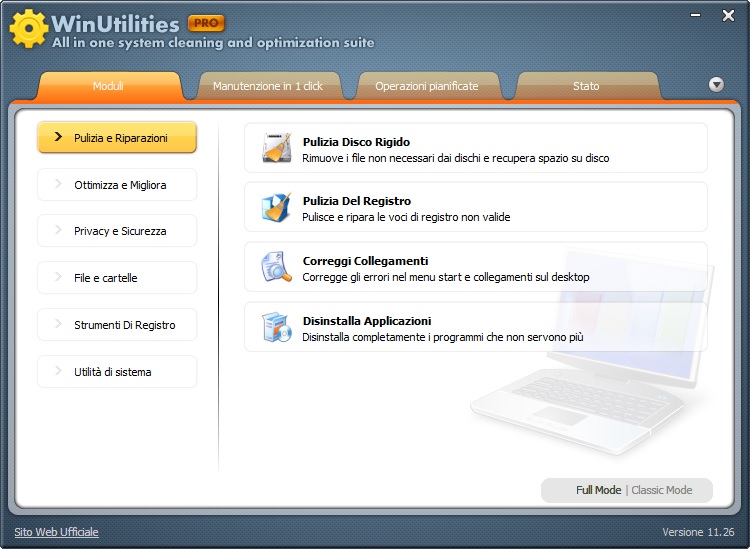Image resolution: width=750 pixels, height=549 pixels.
Task: Click the Pulizia e Riparazioni arrow
Action: click(x=58, y=137)
